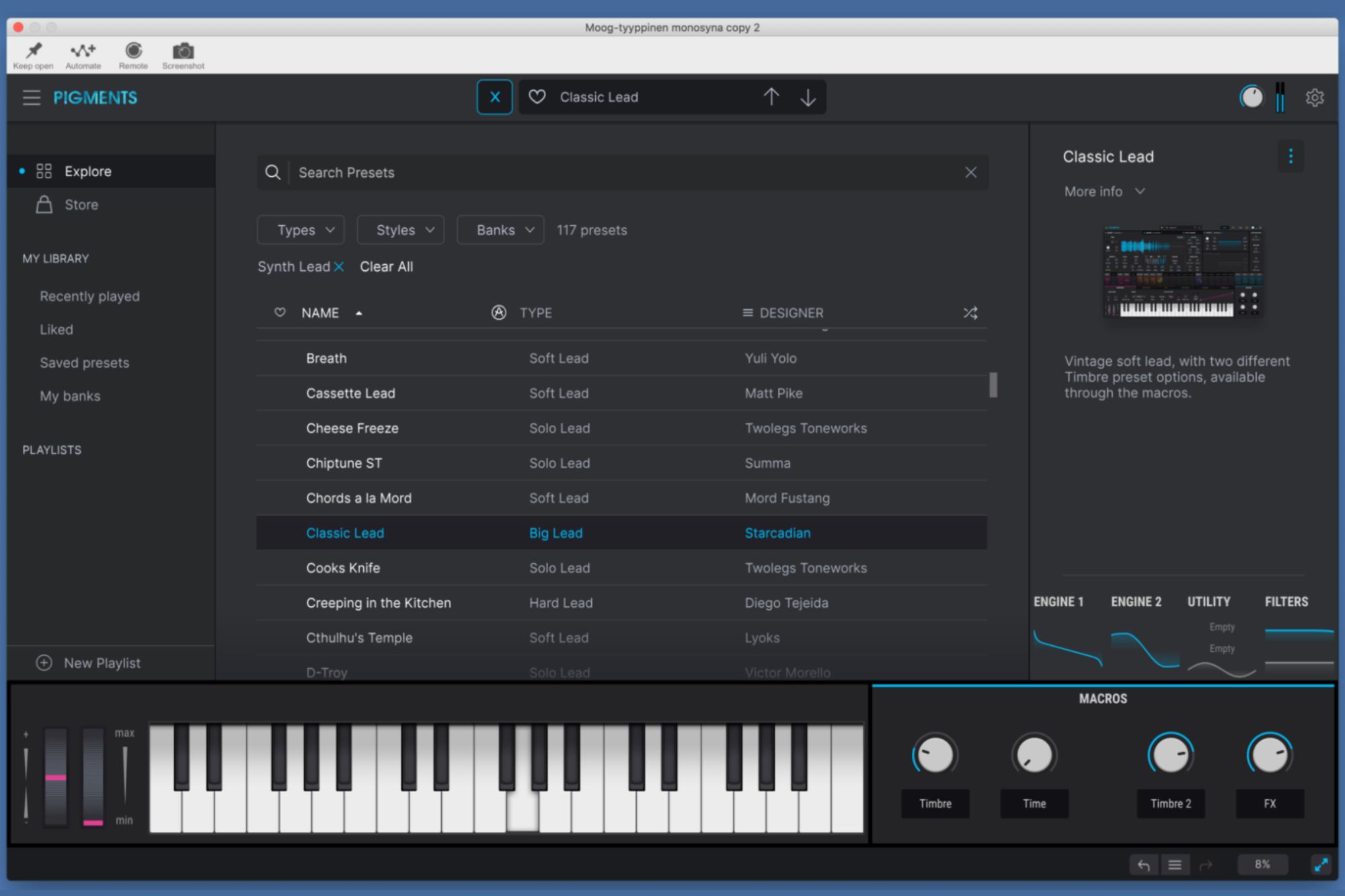The width and height of the screenshot is (1345, 896).
Task: Undo the last action
Action: tap(1143, 864)
